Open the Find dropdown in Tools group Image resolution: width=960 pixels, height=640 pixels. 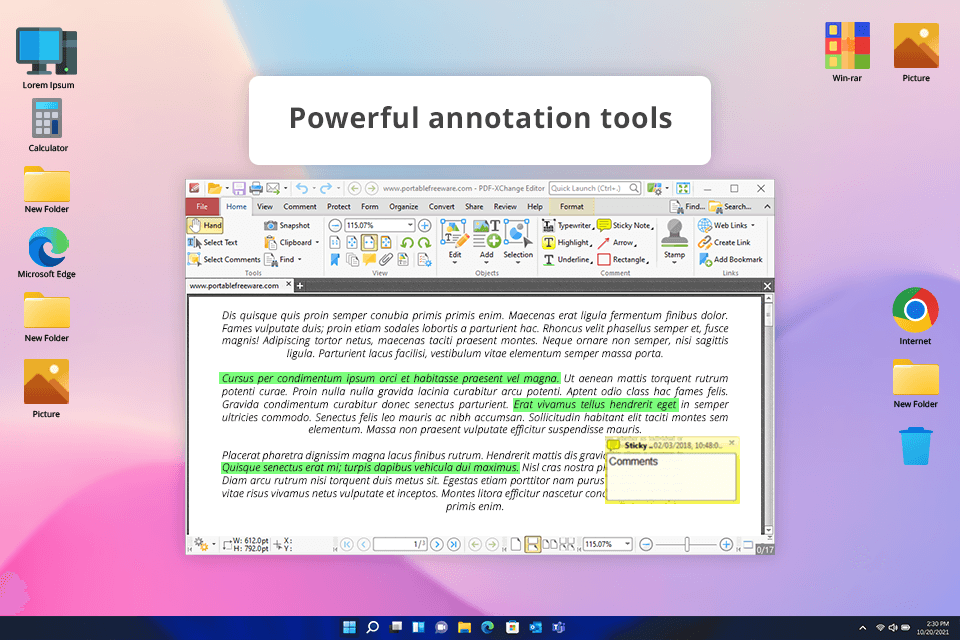coord(300,260)
